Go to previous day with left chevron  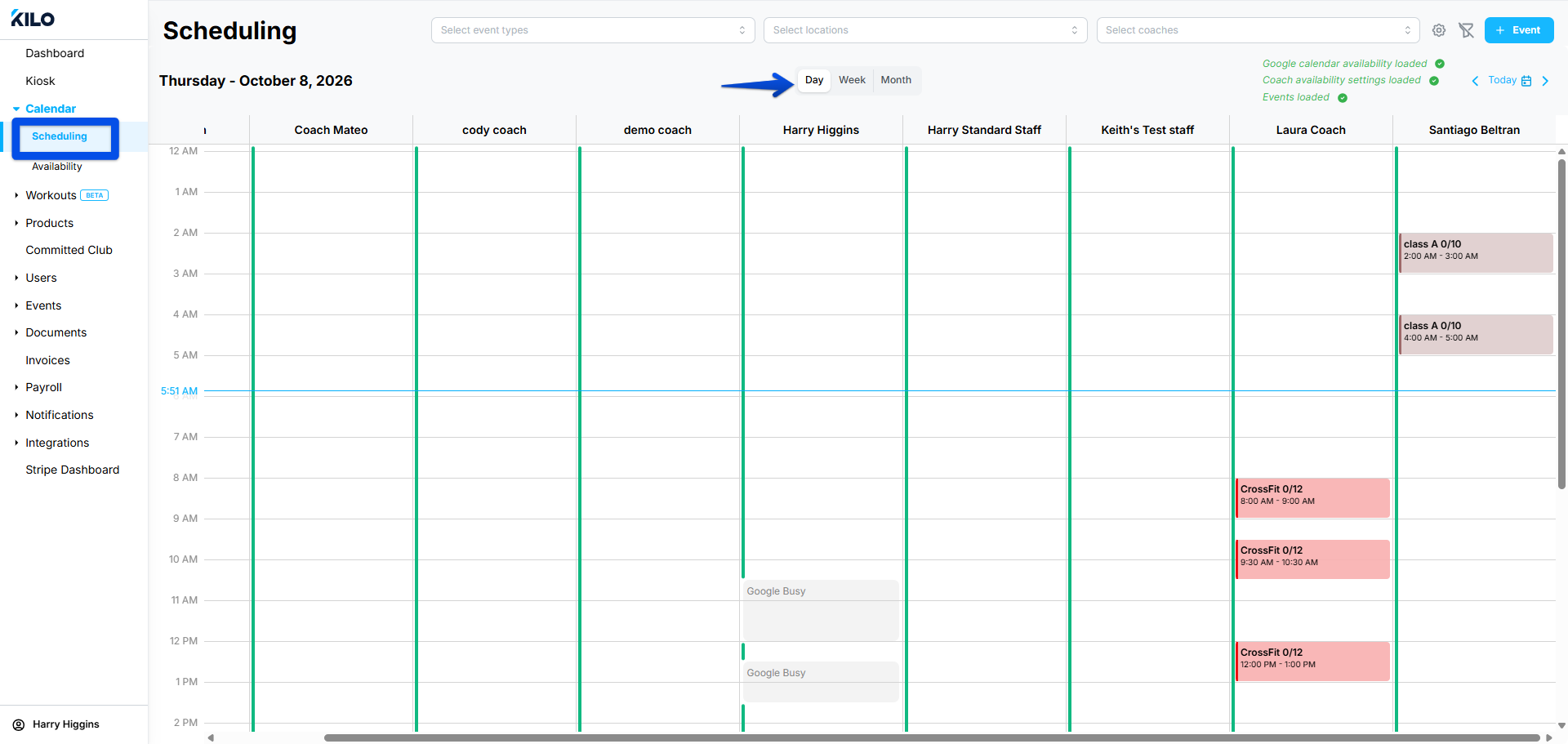click(1475, 81)
